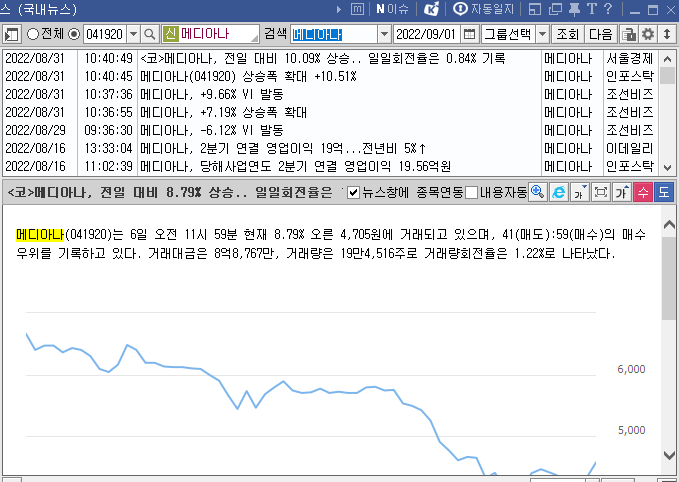
Task: Click the article pane scrollbar thumb
Action: (669, 278)
